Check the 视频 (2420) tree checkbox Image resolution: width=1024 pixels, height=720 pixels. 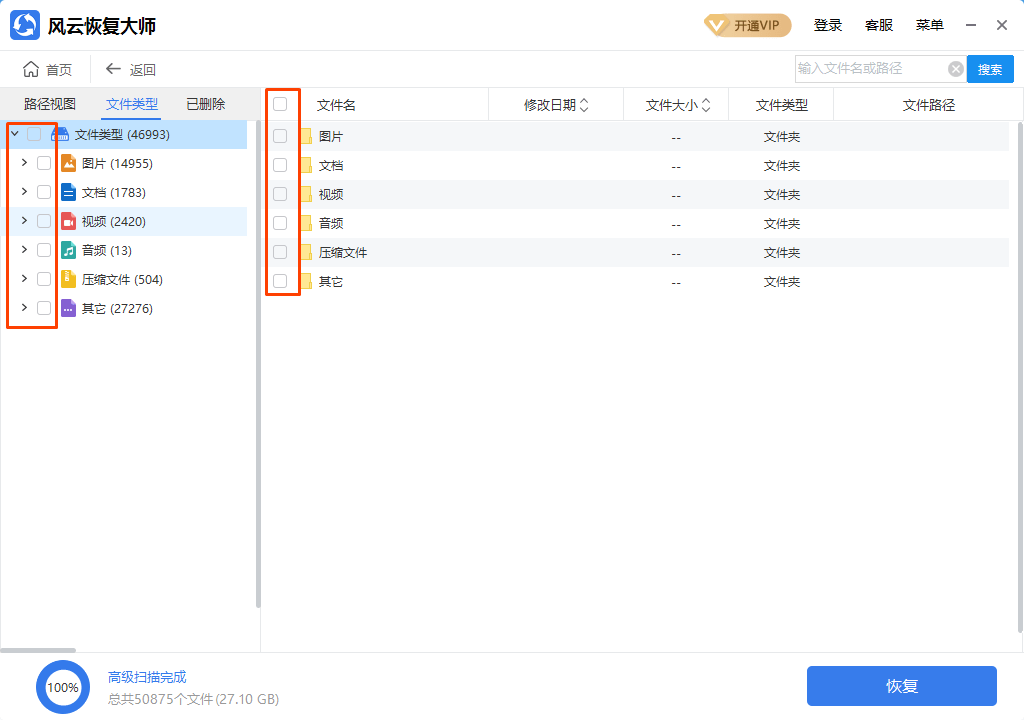[x=44, y=221]
